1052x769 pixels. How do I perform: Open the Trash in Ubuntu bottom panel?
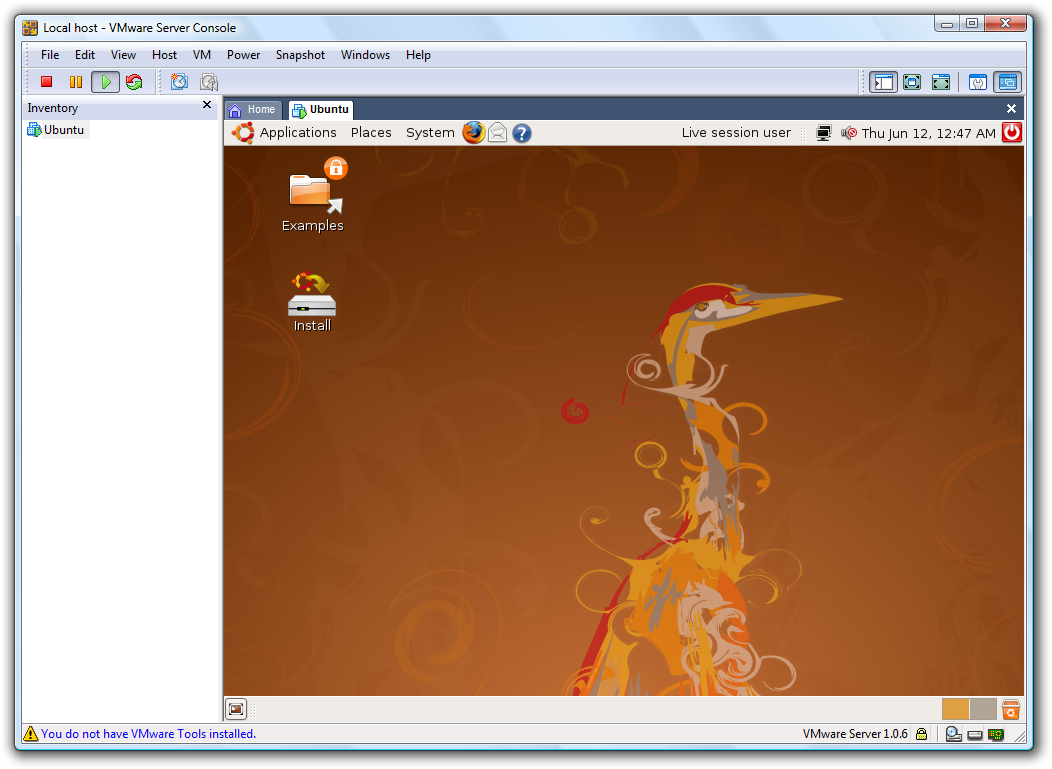1010,709
